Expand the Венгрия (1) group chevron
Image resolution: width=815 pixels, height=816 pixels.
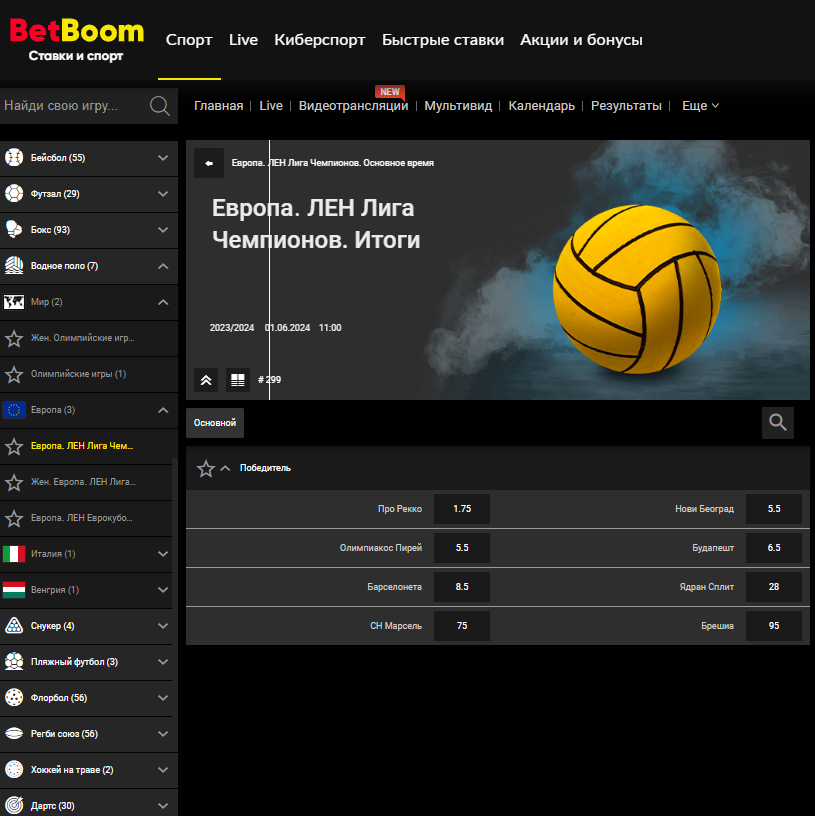pyautogui.click(x=163, y=590)
